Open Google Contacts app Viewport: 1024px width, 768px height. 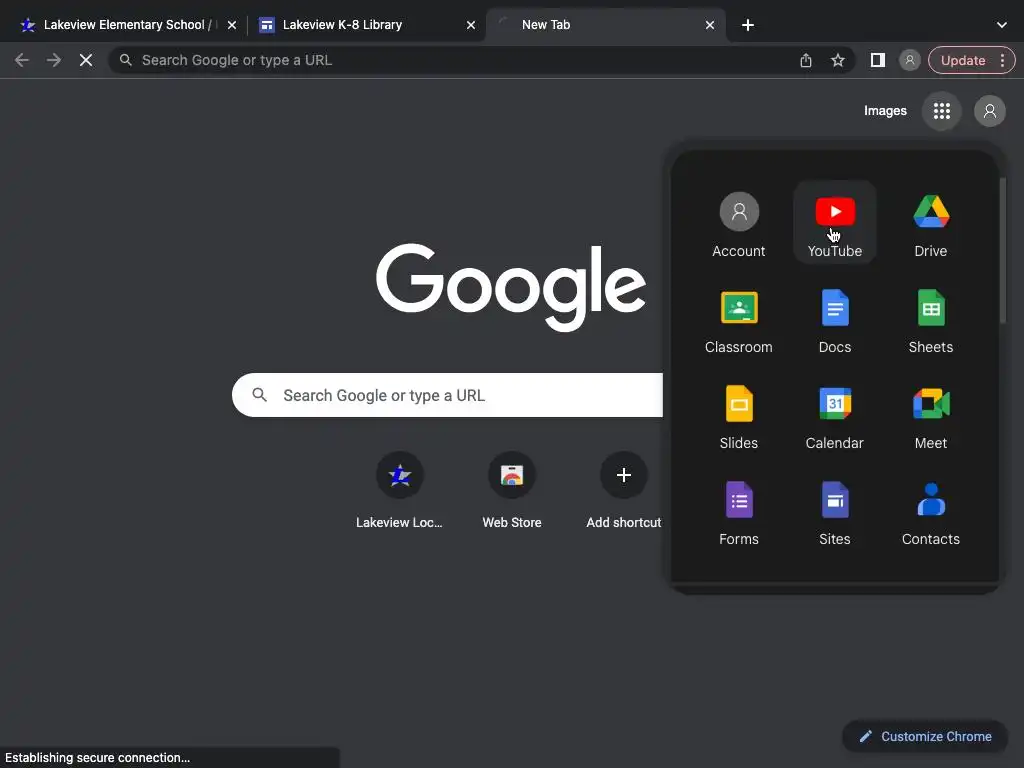(931, 511)
